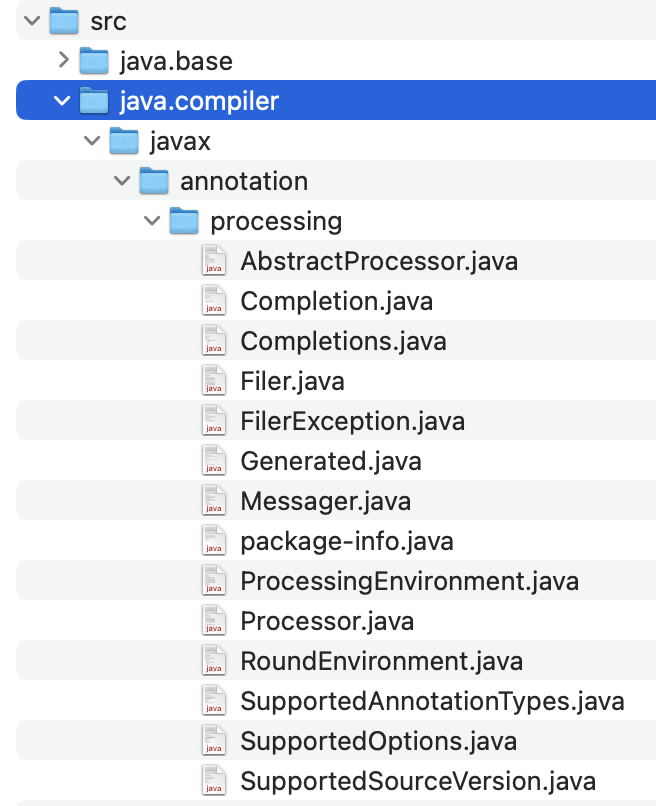
Task: Select RoundEnvironment.java in the tree
Action: coord(381,661)
